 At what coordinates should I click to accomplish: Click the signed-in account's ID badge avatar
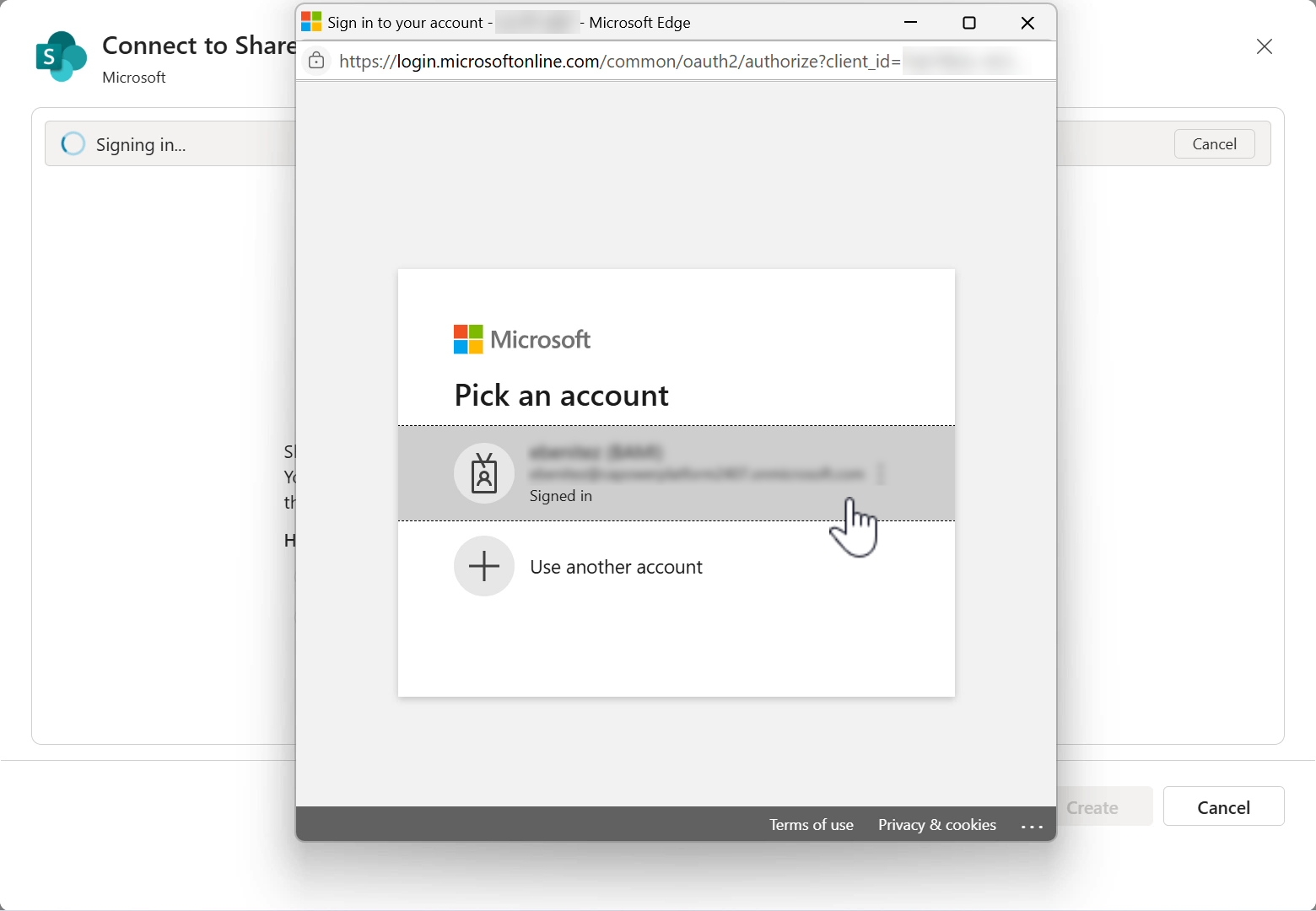pyautogui.click(x=483, y=473)
